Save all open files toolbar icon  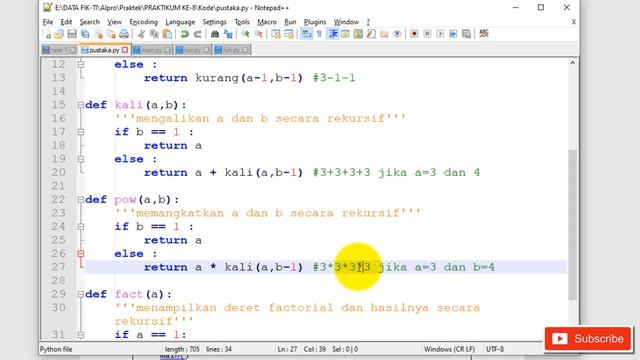click(85, 34)
